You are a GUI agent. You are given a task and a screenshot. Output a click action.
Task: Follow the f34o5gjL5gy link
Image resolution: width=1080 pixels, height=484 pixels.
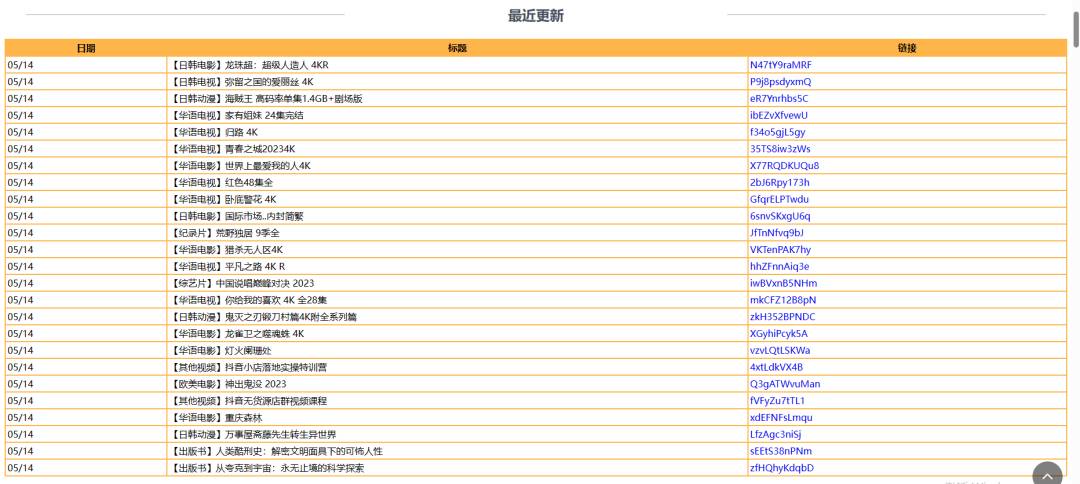[x=778, y=132]
